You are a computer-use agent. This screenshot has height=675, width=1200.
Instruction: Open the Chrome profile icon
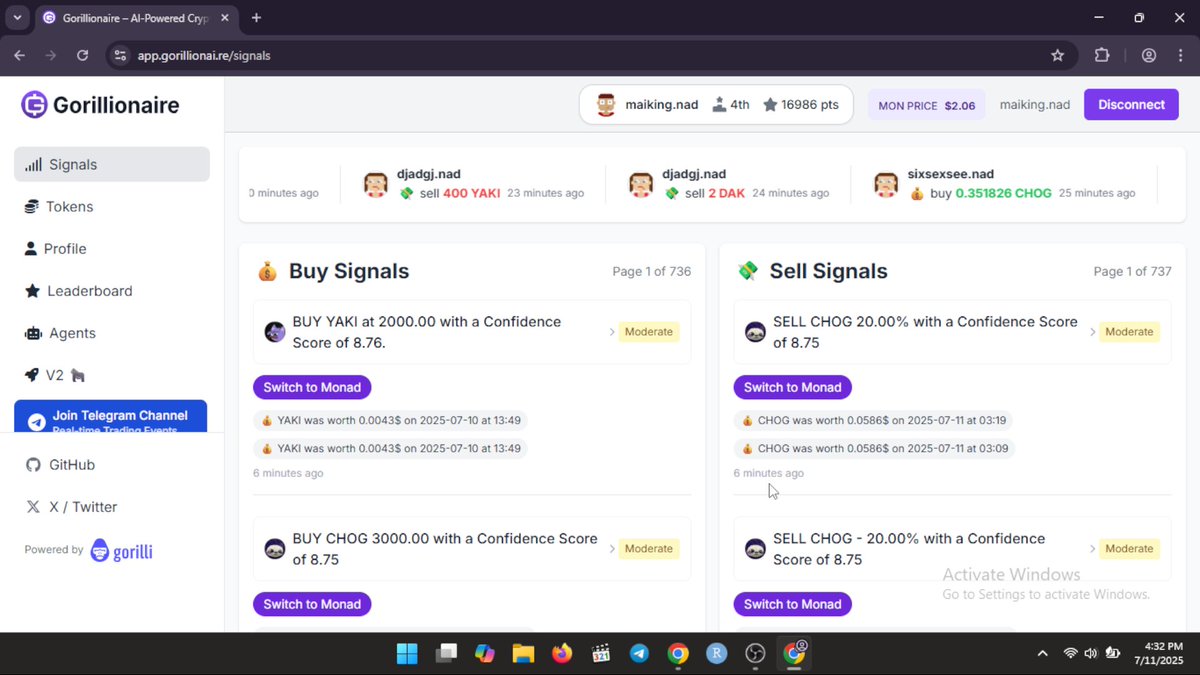click(x=1149, y=56)
